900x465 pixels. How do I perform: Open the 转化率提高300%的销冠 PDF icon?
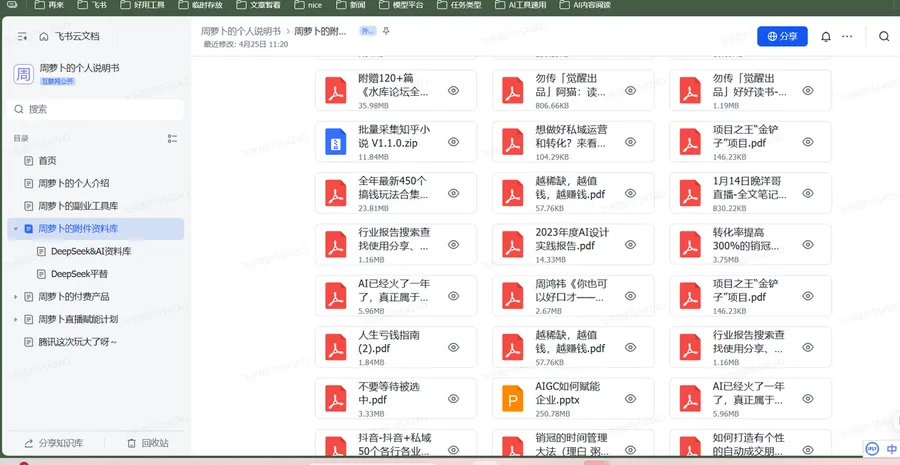[690, 244]
